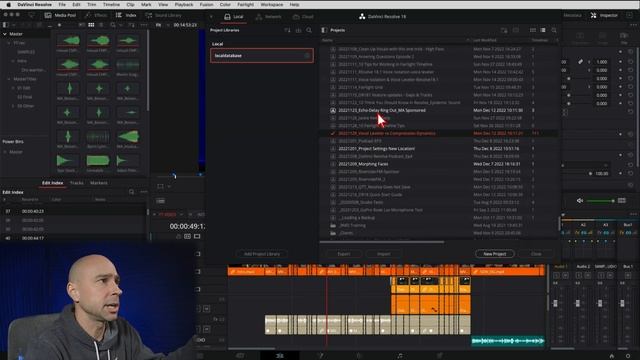Switch to the Cloud project libraries tab
The width and height of the screenshot is (640, 360).
click(x=303, y=17)
